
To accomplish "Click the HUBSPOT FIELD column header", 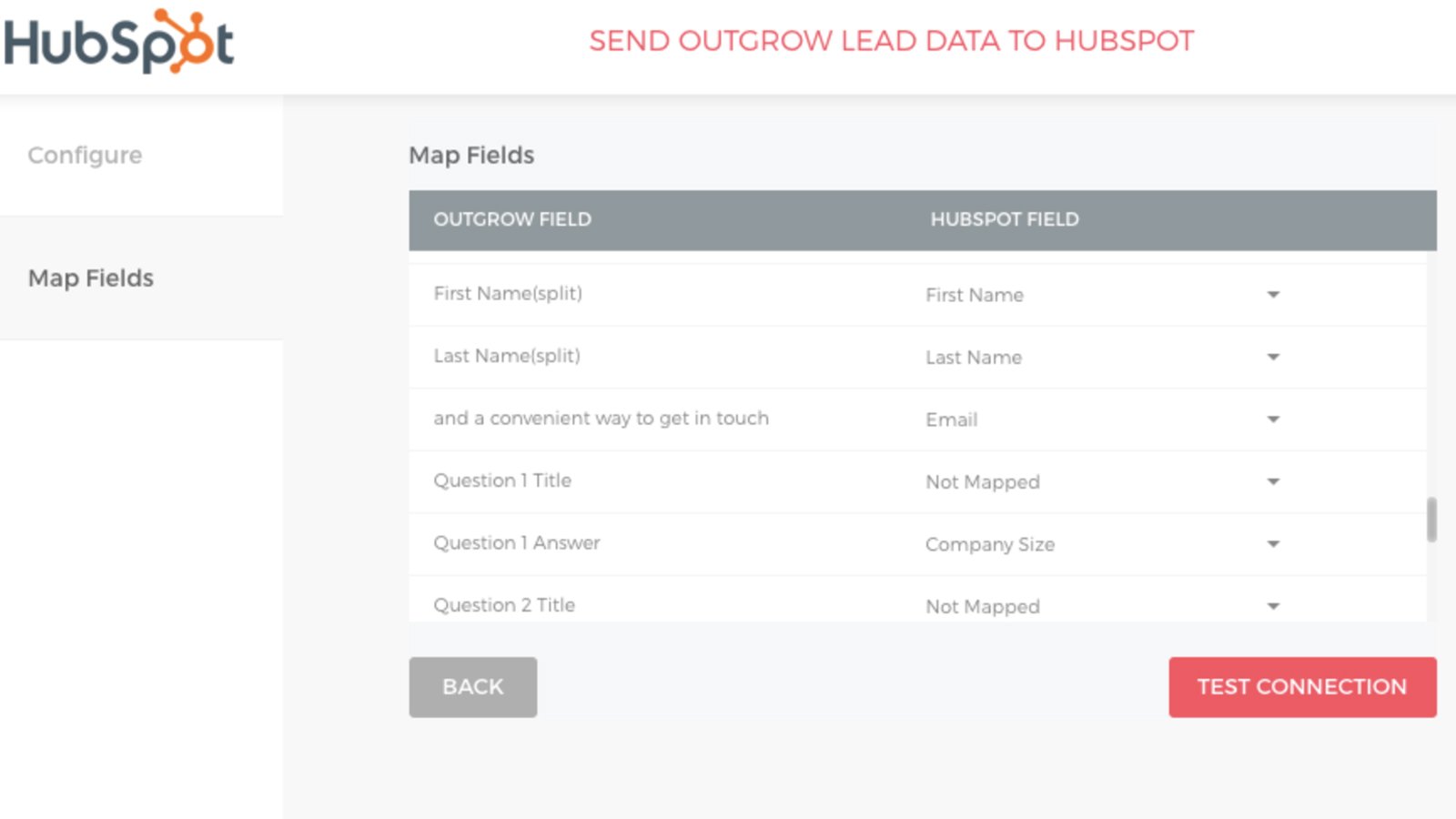I will coord(1003,219).
